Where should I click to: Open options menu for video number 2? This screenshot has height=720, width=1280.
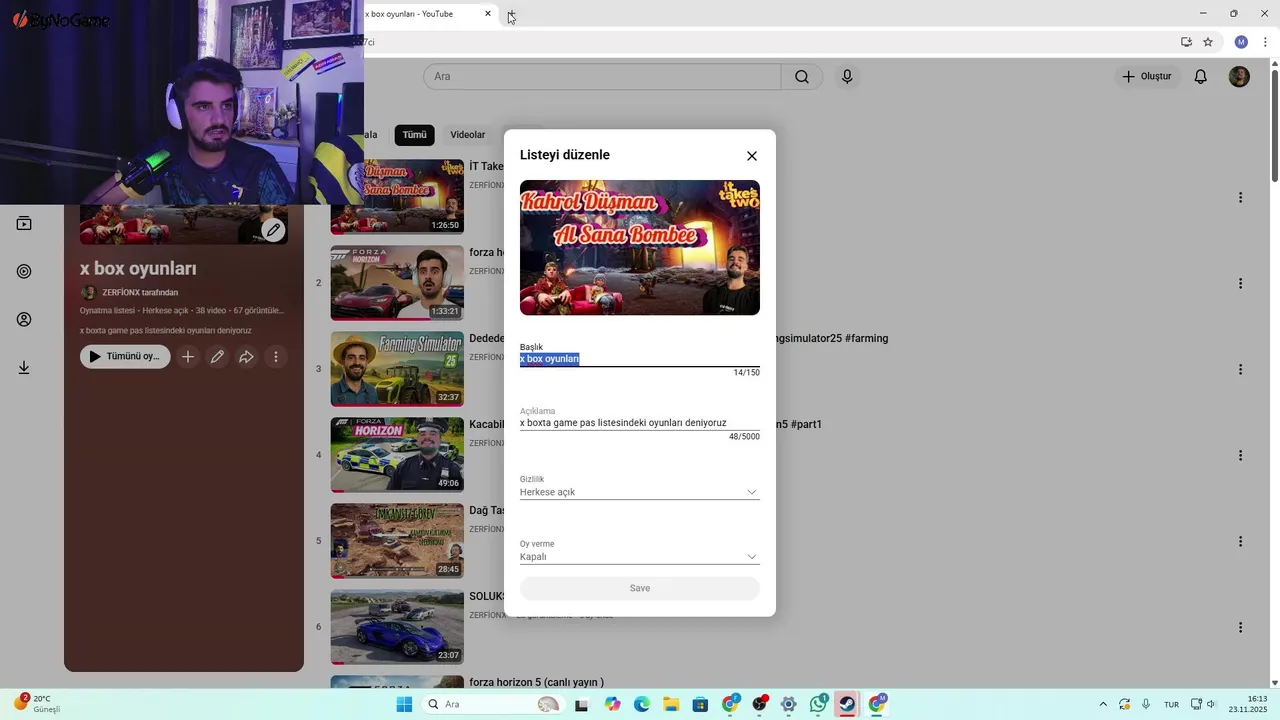click(1240, 284)
